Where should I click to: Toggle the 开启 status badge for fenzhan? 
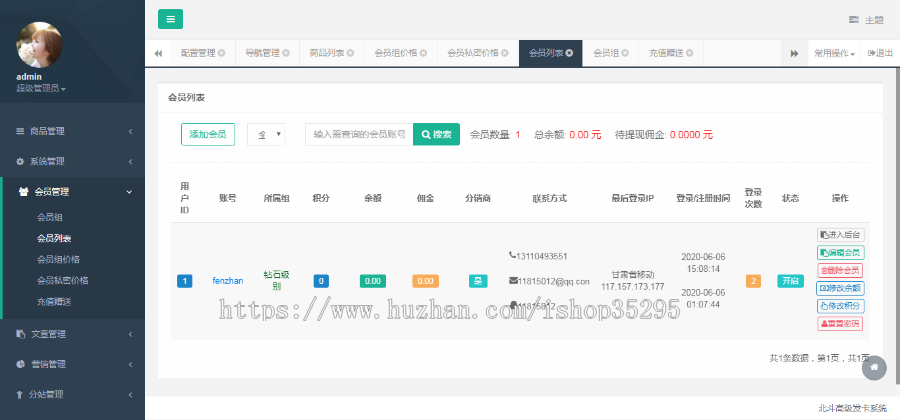tap(790, 281)
